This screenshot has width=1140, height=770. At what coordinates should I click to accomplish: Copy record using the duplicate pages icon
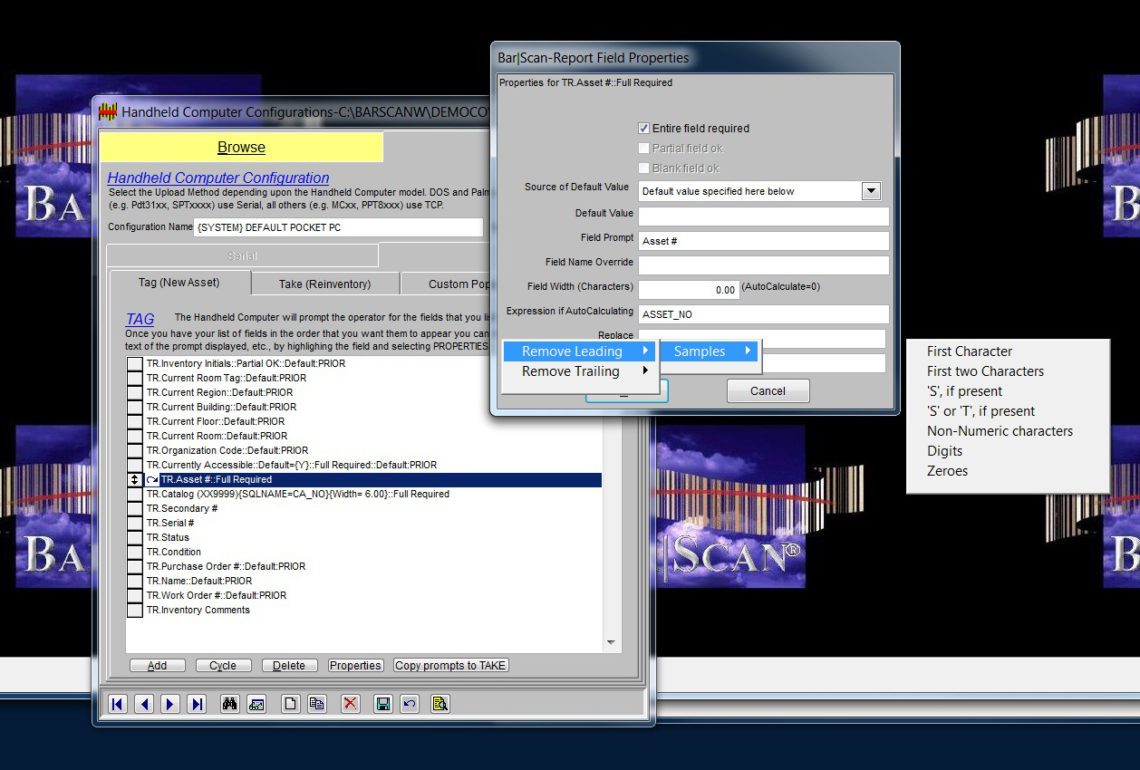coord(316,704)
